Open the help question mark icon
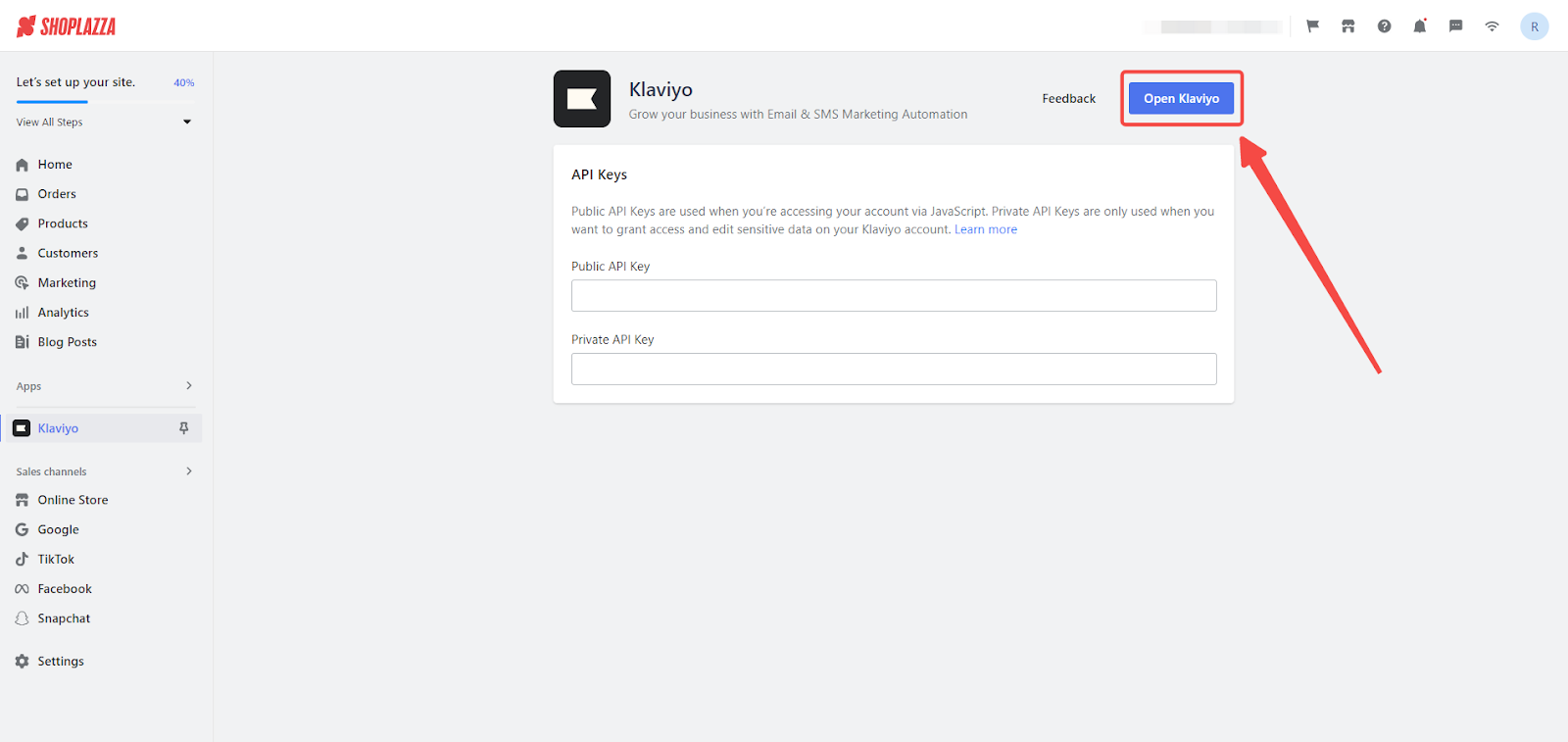 pos(1384,26)
